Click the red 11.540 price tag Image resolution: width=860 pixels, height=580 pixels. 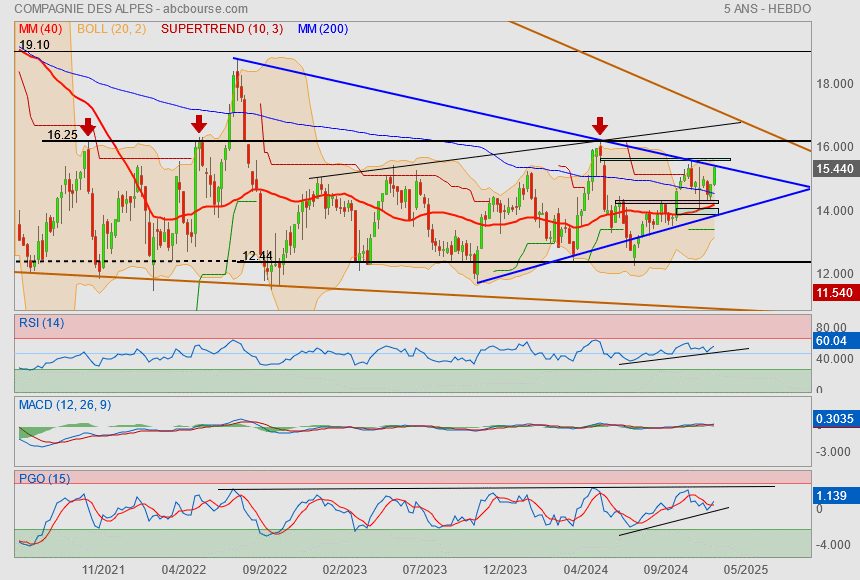coord(834,292)
